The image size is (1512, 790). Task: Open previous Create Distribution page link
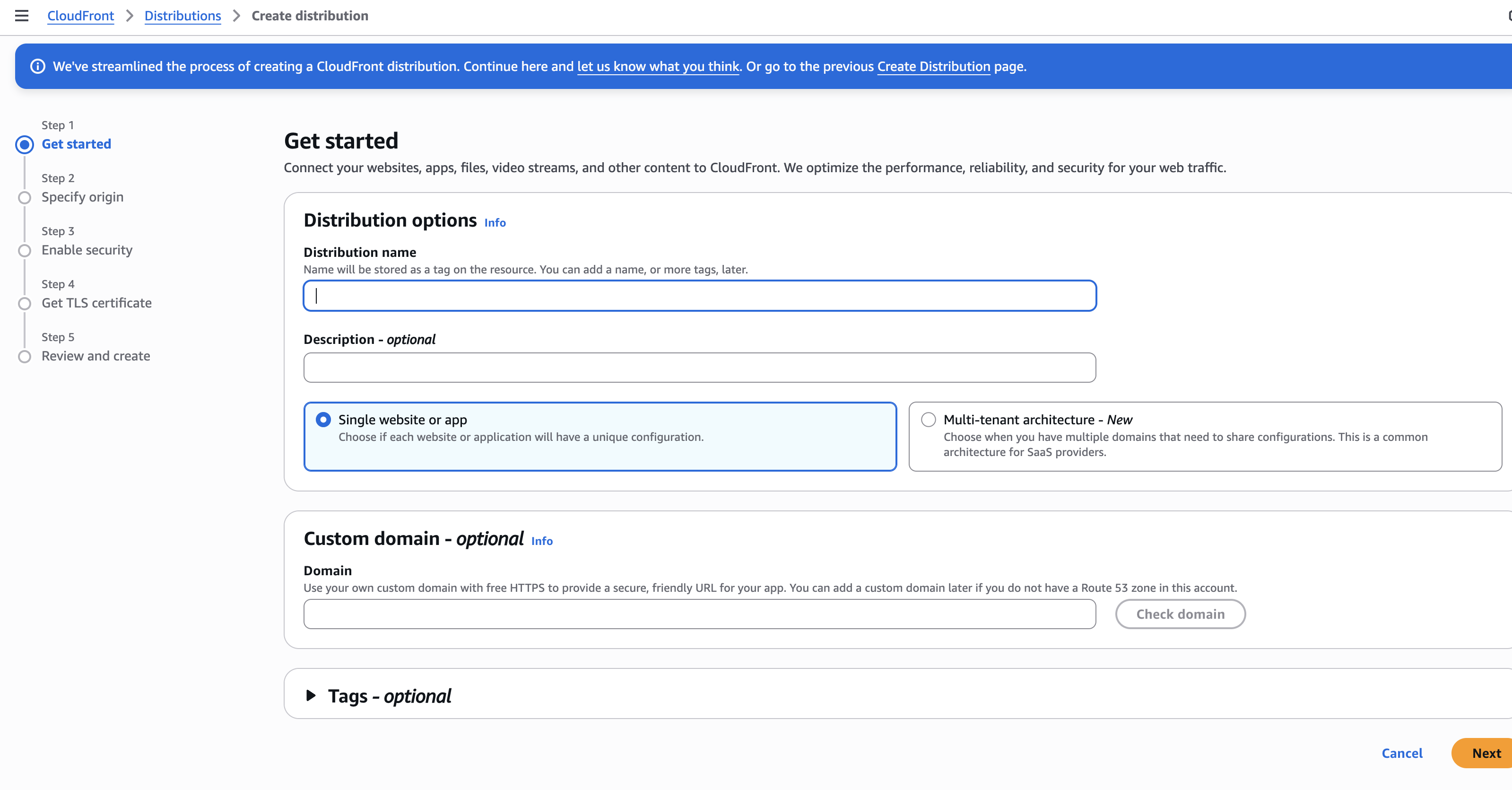coord(933,66)
